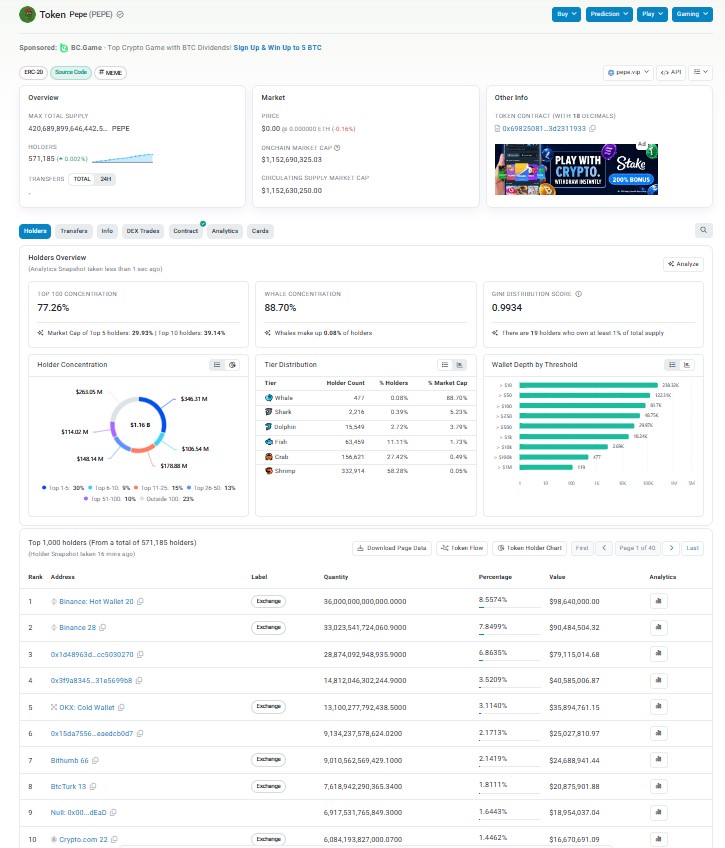Open analytics for rank 6 holder
725x848 pixels.
pos(659,733)
